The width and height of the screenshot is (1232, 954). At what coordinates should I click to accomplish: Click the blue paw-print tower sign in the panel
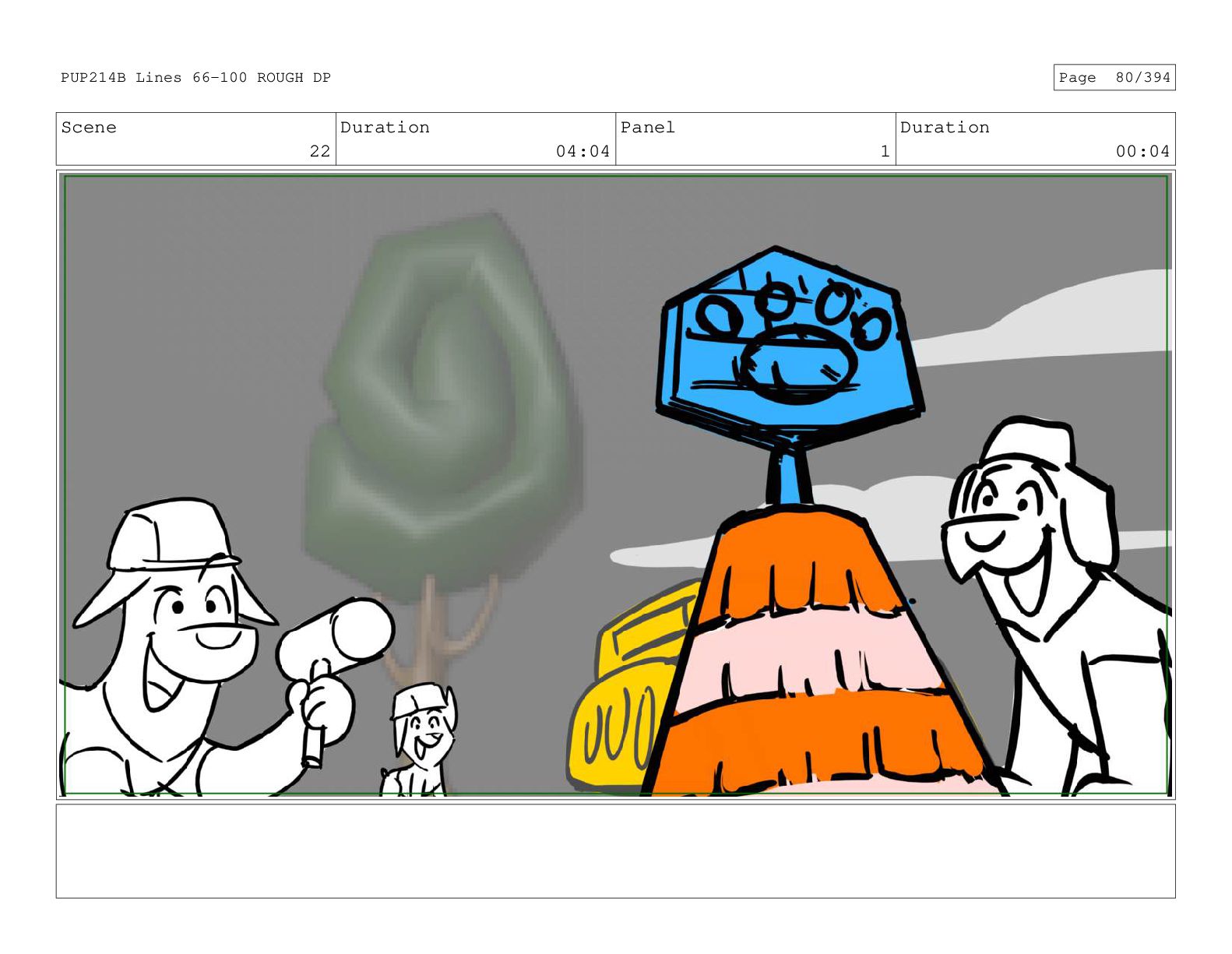(x=790, y=348)
